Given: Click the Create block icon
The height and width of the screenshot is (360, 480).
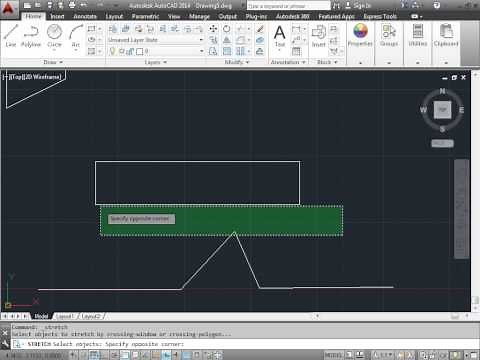Looking at the screenshot, I should click(333, 29).
